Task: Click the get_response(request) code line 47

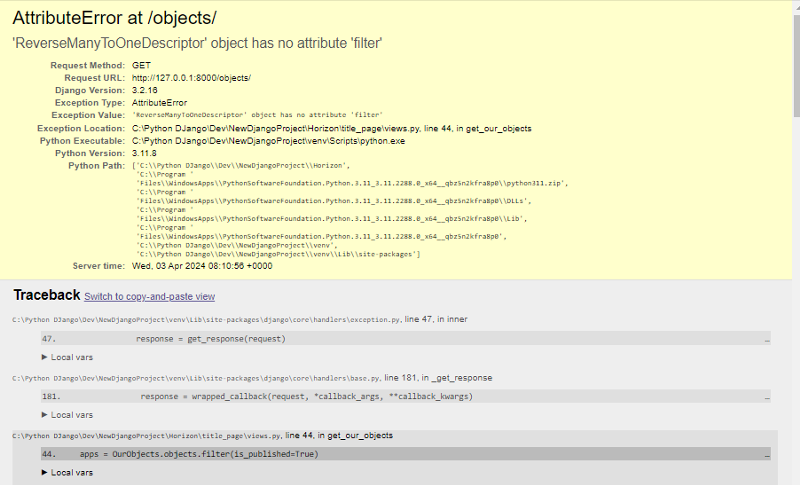Action: [210, 339]
